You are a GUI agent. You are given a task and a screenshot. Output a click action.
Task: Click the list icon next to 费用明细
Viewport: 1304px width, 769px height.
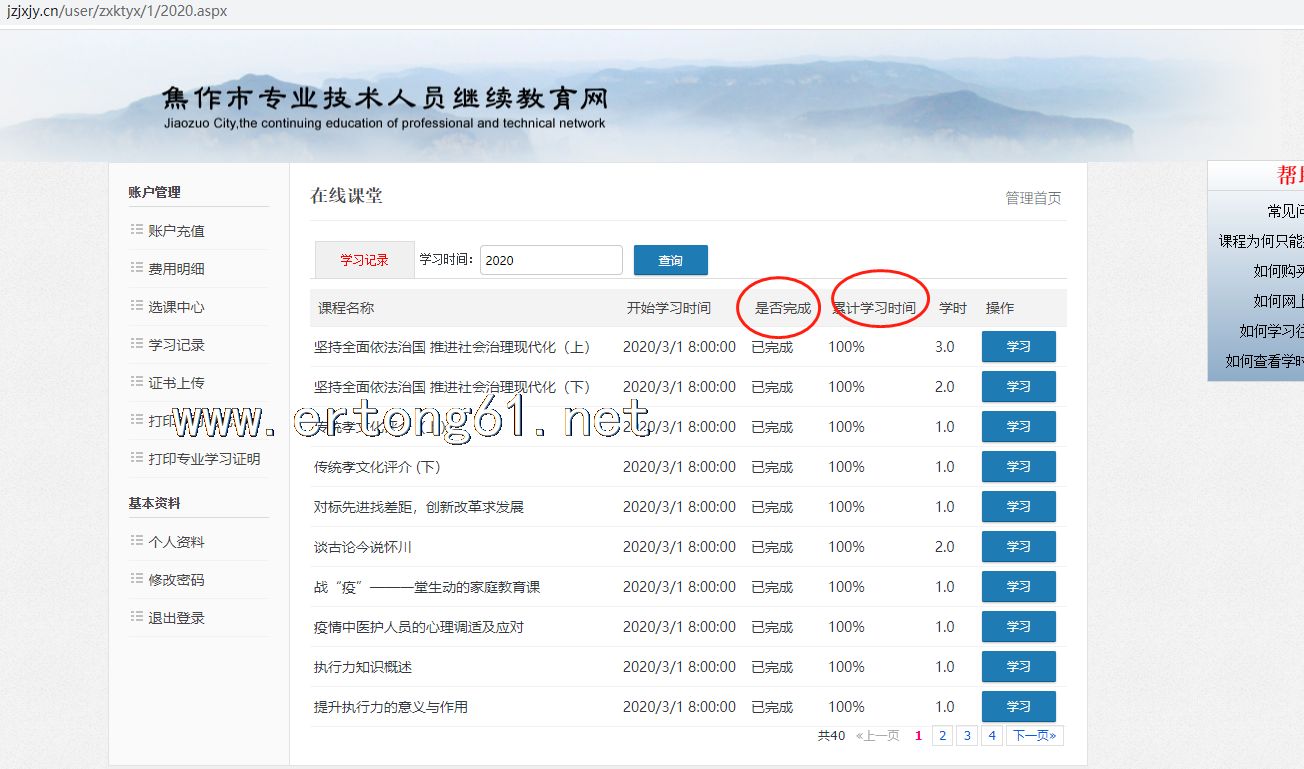click(x=136, y=268)
